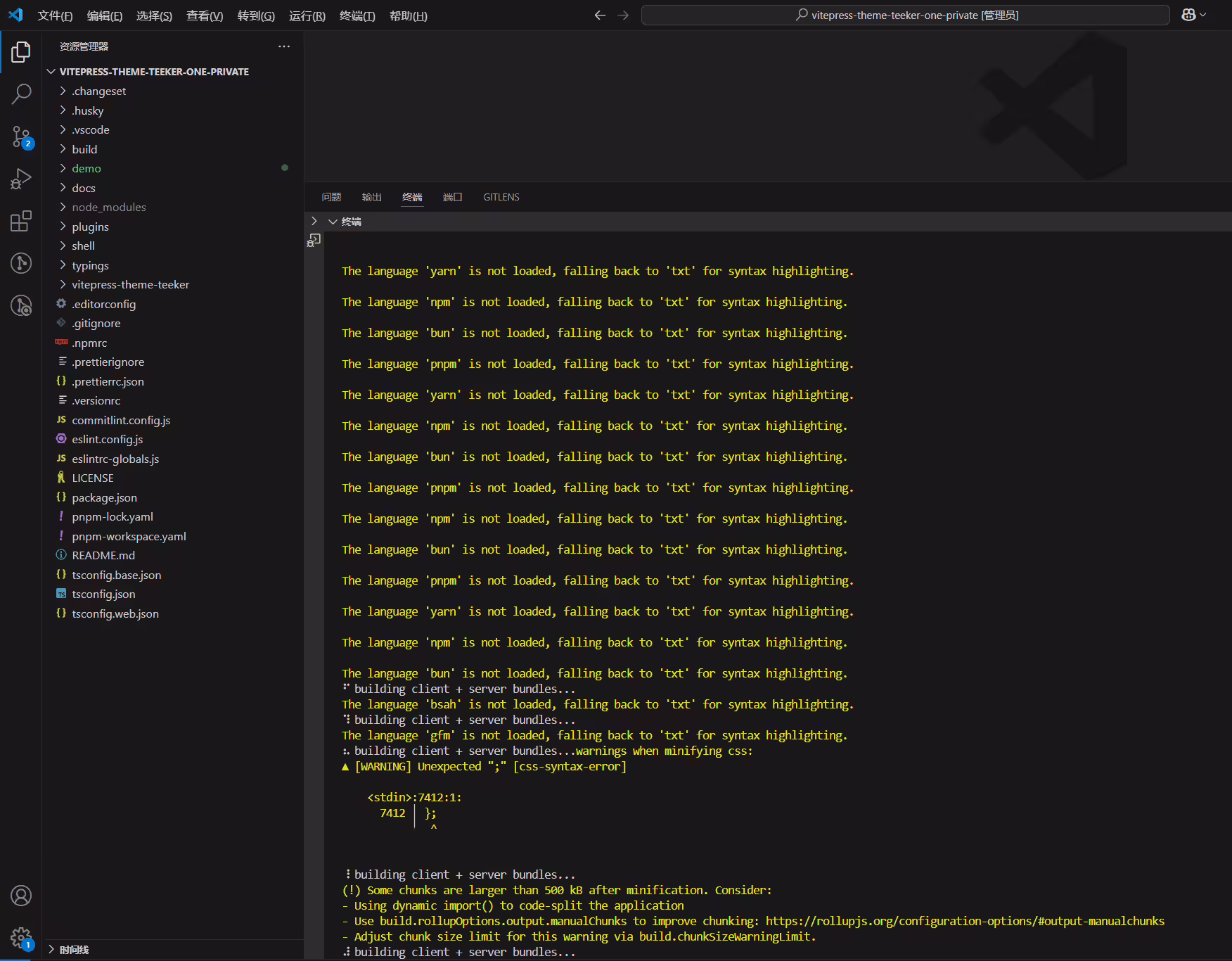Expand the build folder
This screenshot has height=961, width=1232.
[63, 149]
